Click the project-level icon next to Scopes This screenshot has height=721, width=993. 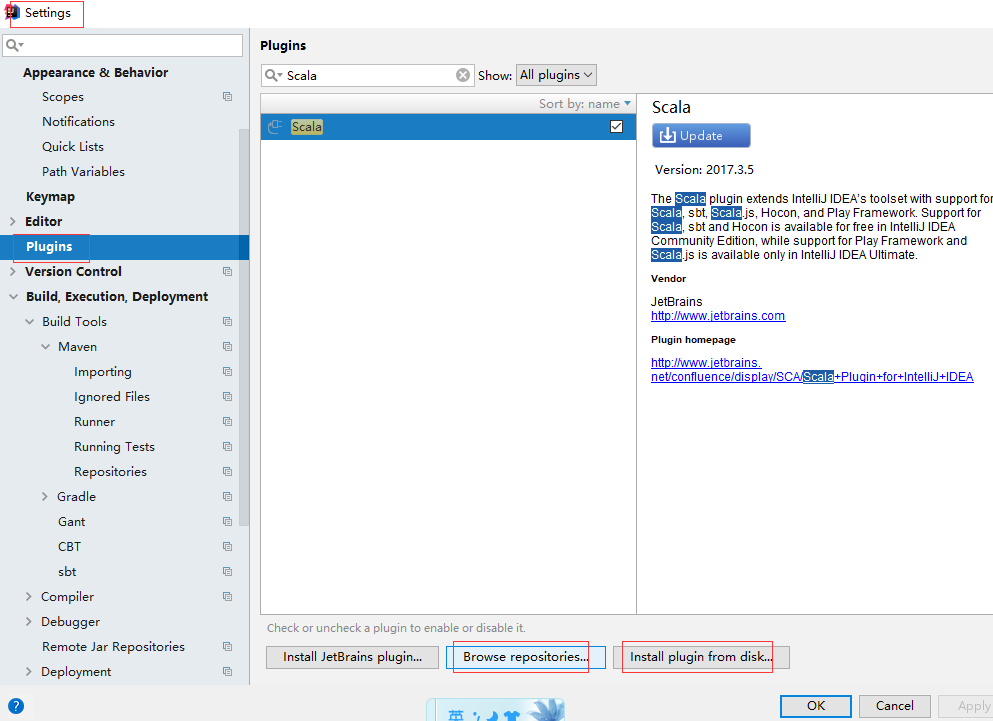click(227, 97)
